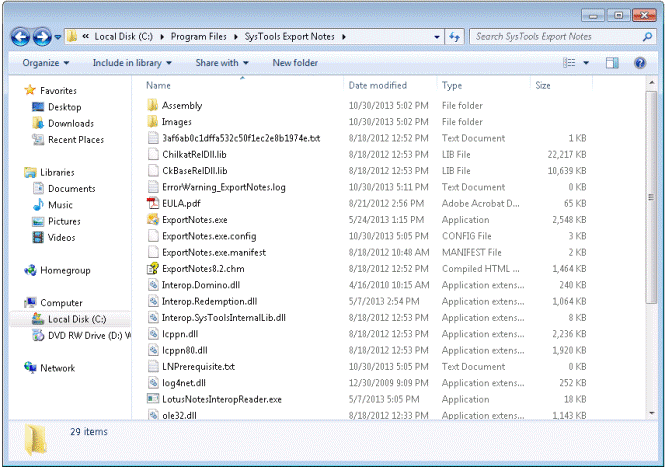This screenshot has width=665, height=467.
Task: Click the Change your view icon
Action: pyautogui.click(x=569, y=63)
